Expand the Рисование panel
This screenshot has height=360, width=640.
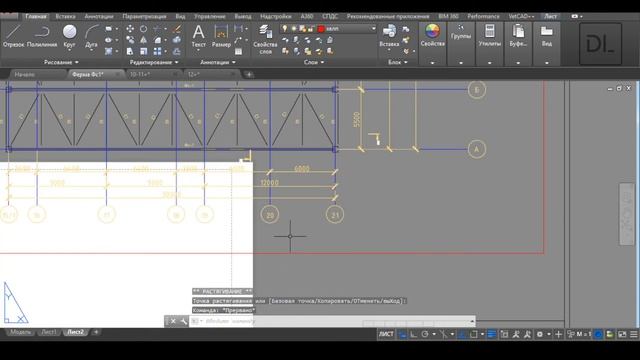tap(61, 62)
